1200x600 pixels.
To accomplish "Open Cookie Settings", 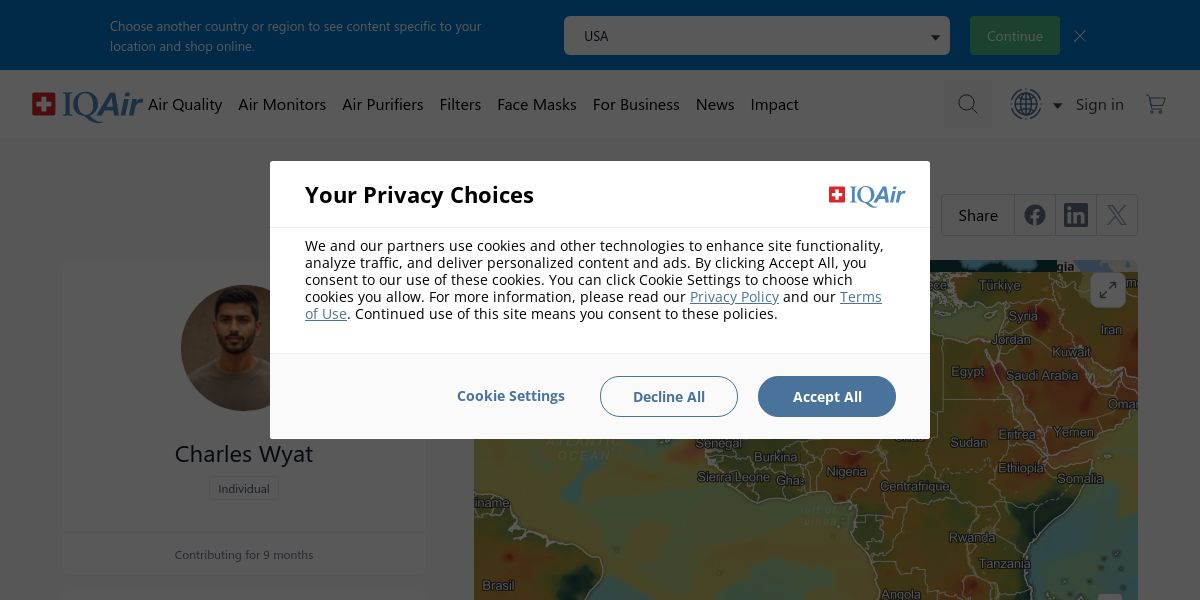I will click(x=511, y=396).
